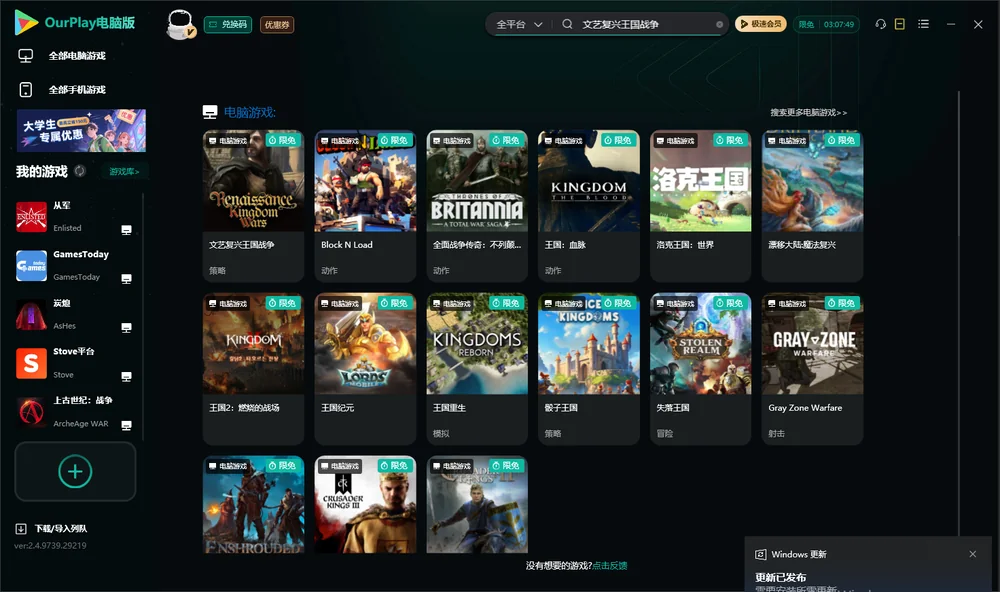Screen dimensions: 1000x592
Task: Click 搜索更多电脑游戏>> link
Action: (x=808, y=112)
